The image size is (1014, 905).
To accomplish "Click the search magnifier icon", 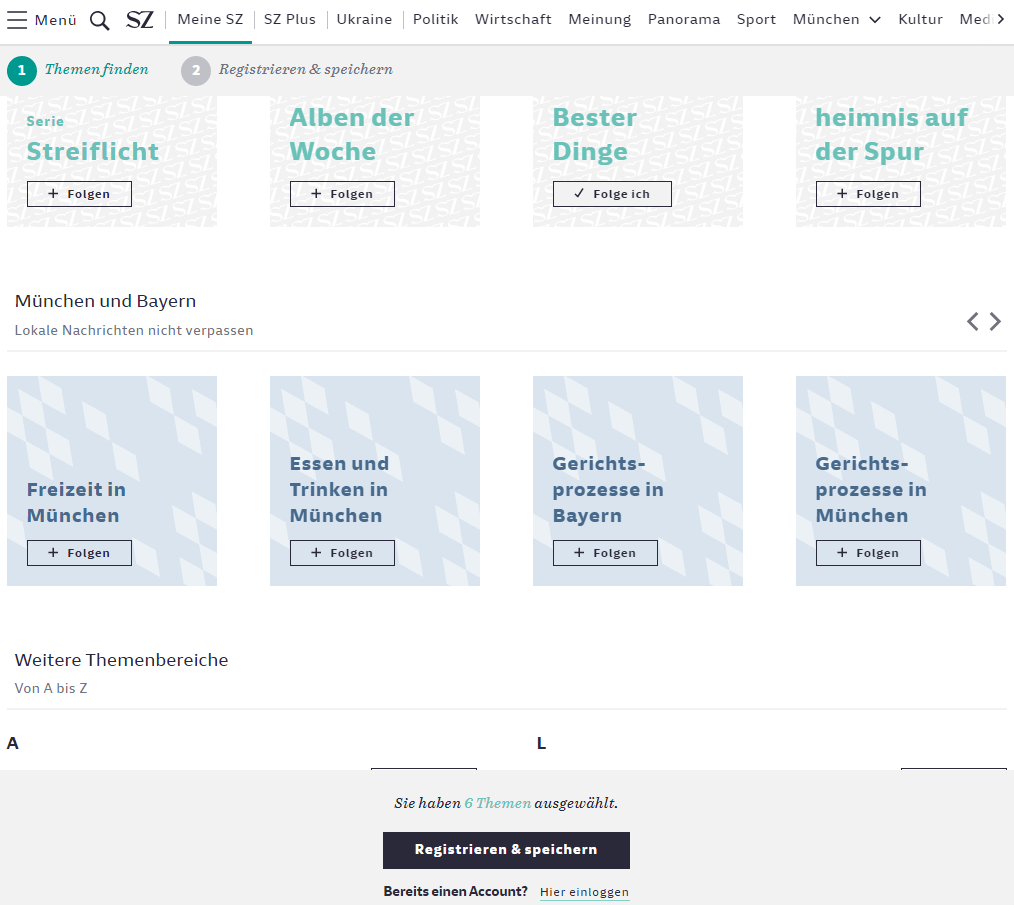I will 100,21.
